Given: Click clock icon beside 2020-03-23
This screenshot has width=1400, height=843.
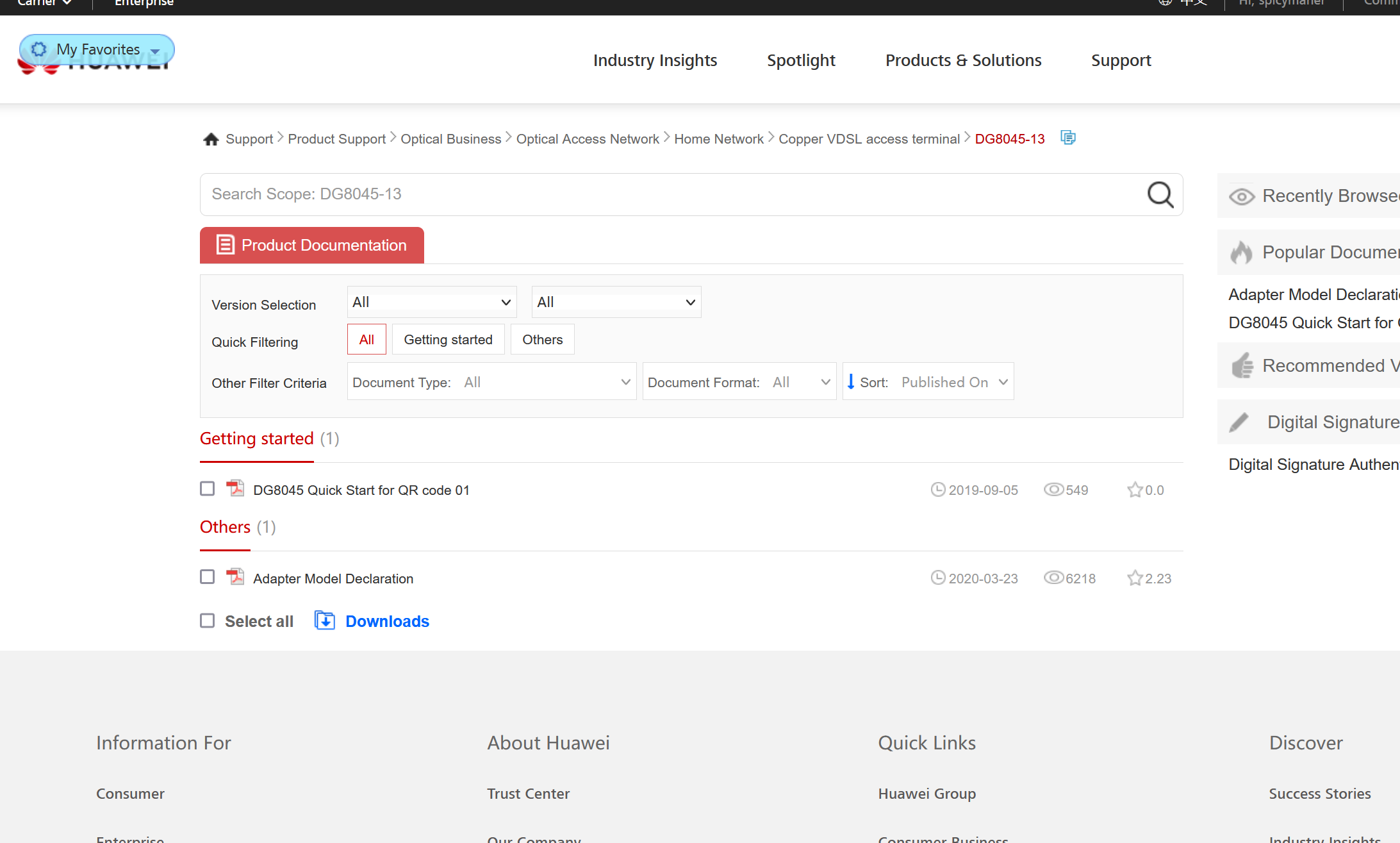Looking at the screenshot, I should coord(938,578).
